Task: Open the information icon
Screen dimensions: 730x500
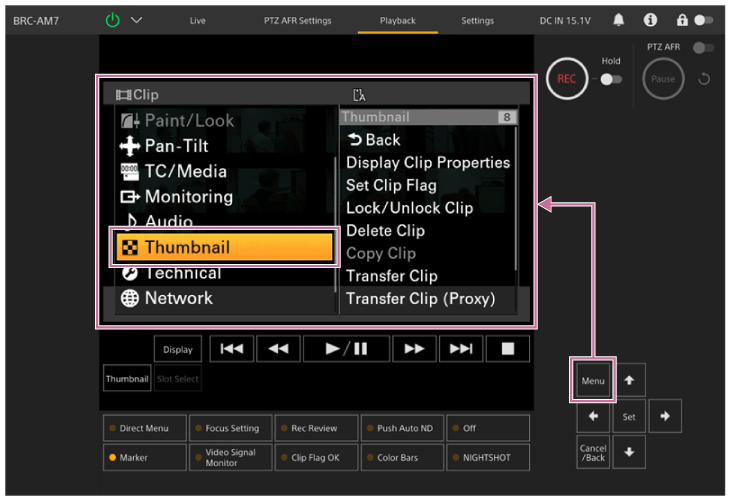Action: click(650, 20)
